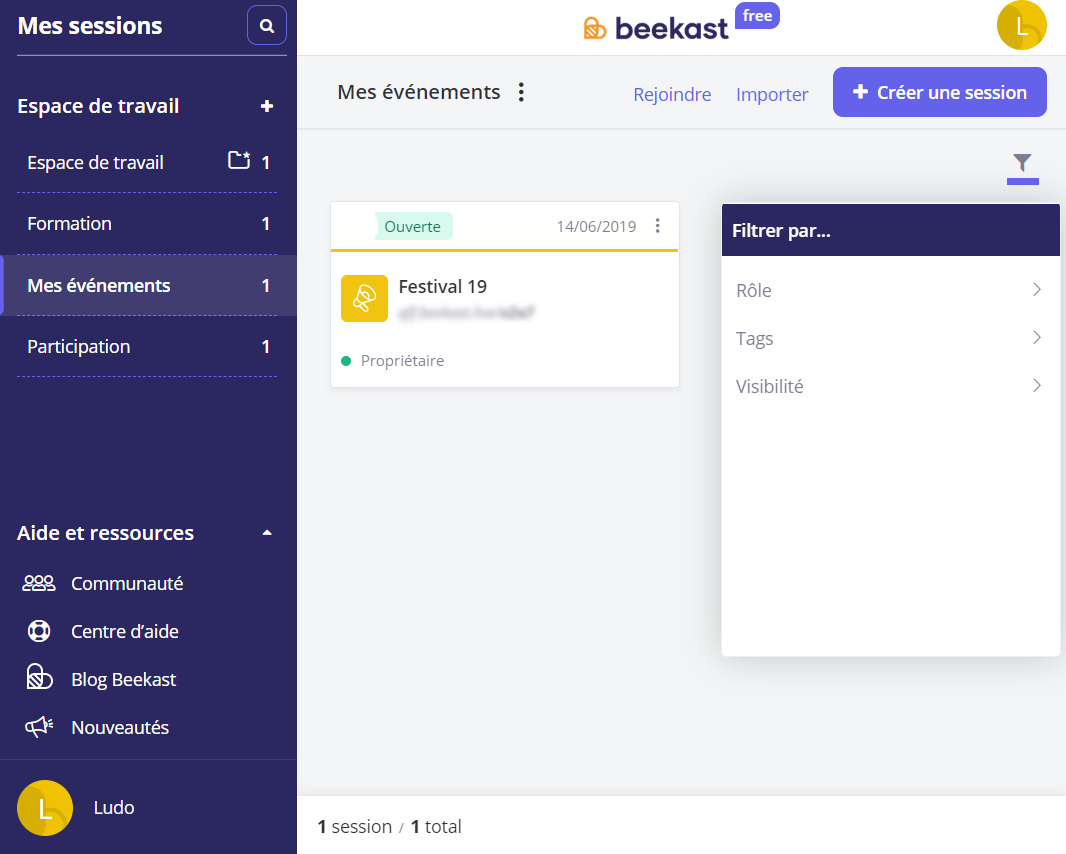Open the Communauté link
Screen dimensions: 1066x854
click(x=127, y=583)
